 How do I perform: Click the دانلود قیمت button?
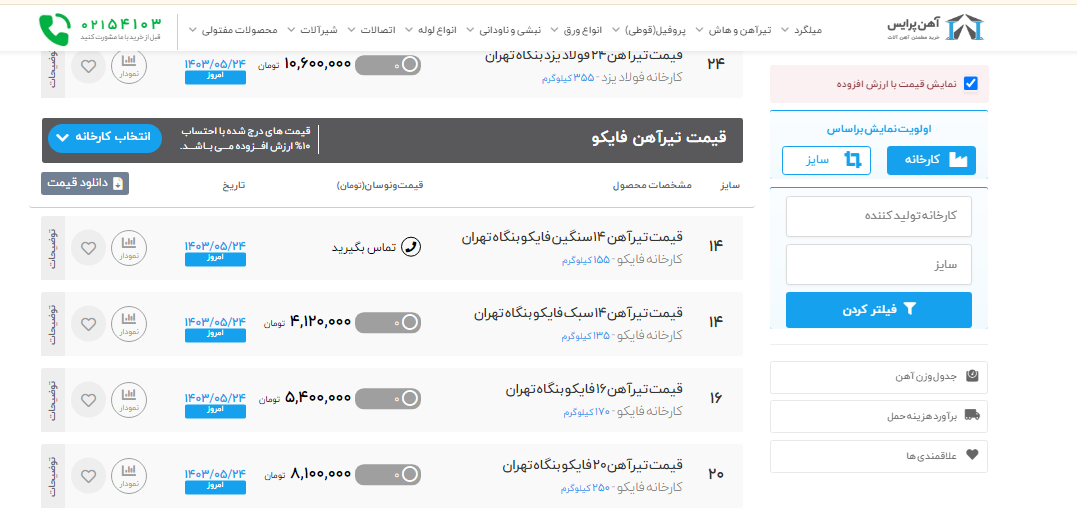(85, 183)
